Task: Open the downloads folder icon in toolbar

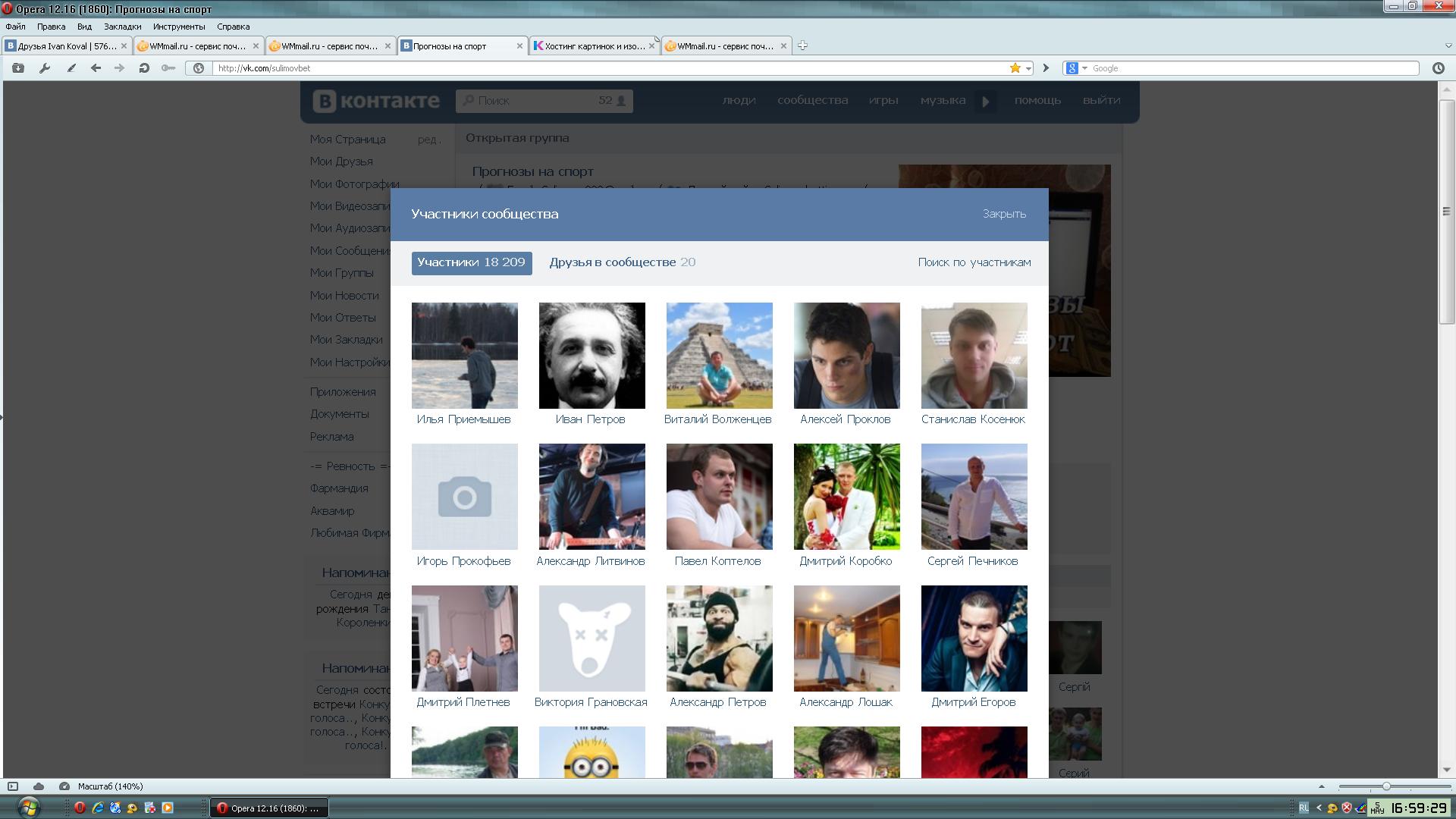Action: pos(18,68)
